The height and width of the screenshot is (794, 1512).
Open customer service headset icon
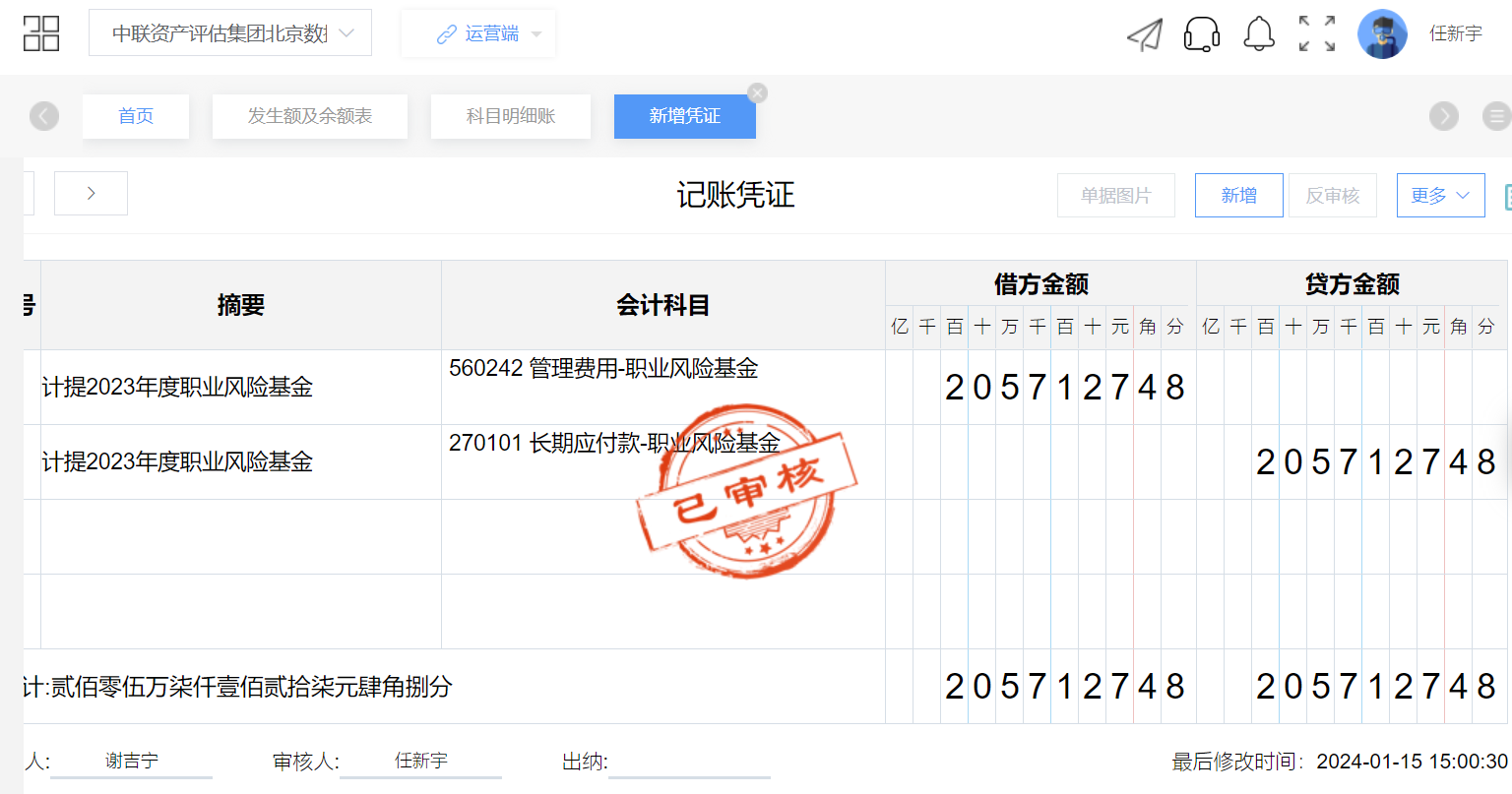click(1201, 34)
